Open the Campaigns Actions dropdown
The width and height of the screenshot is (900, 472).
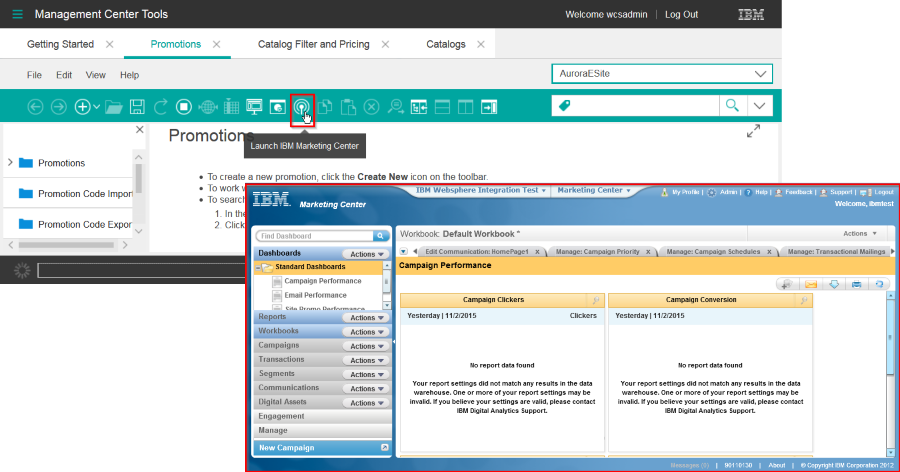tap(367, 346)
